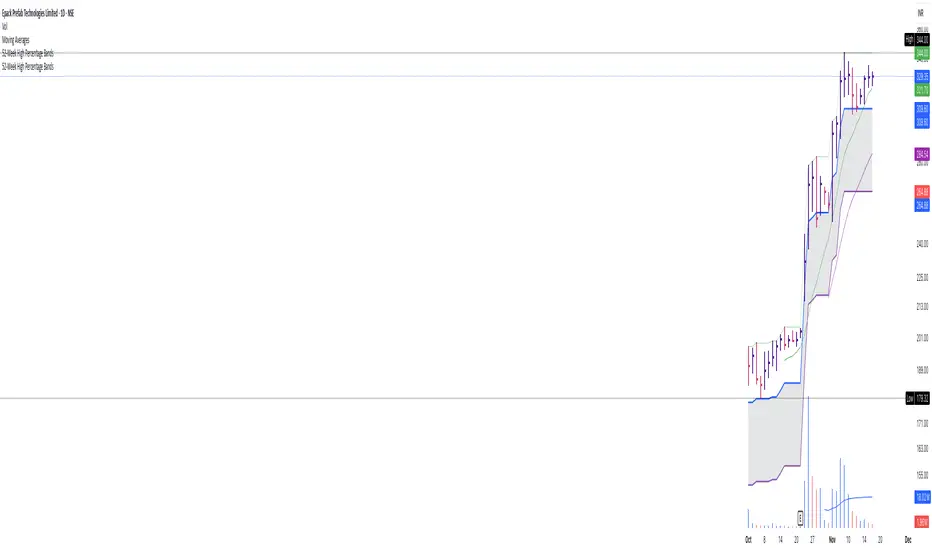Viewport: 932px width, 550px height.
Task: Select the purple 284.54 price tag
Action: tap(922, 154)
